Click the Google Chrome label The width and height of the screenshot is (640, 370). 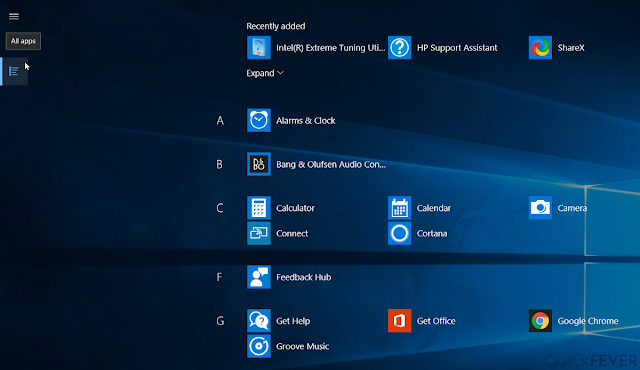tap(588, 321)
